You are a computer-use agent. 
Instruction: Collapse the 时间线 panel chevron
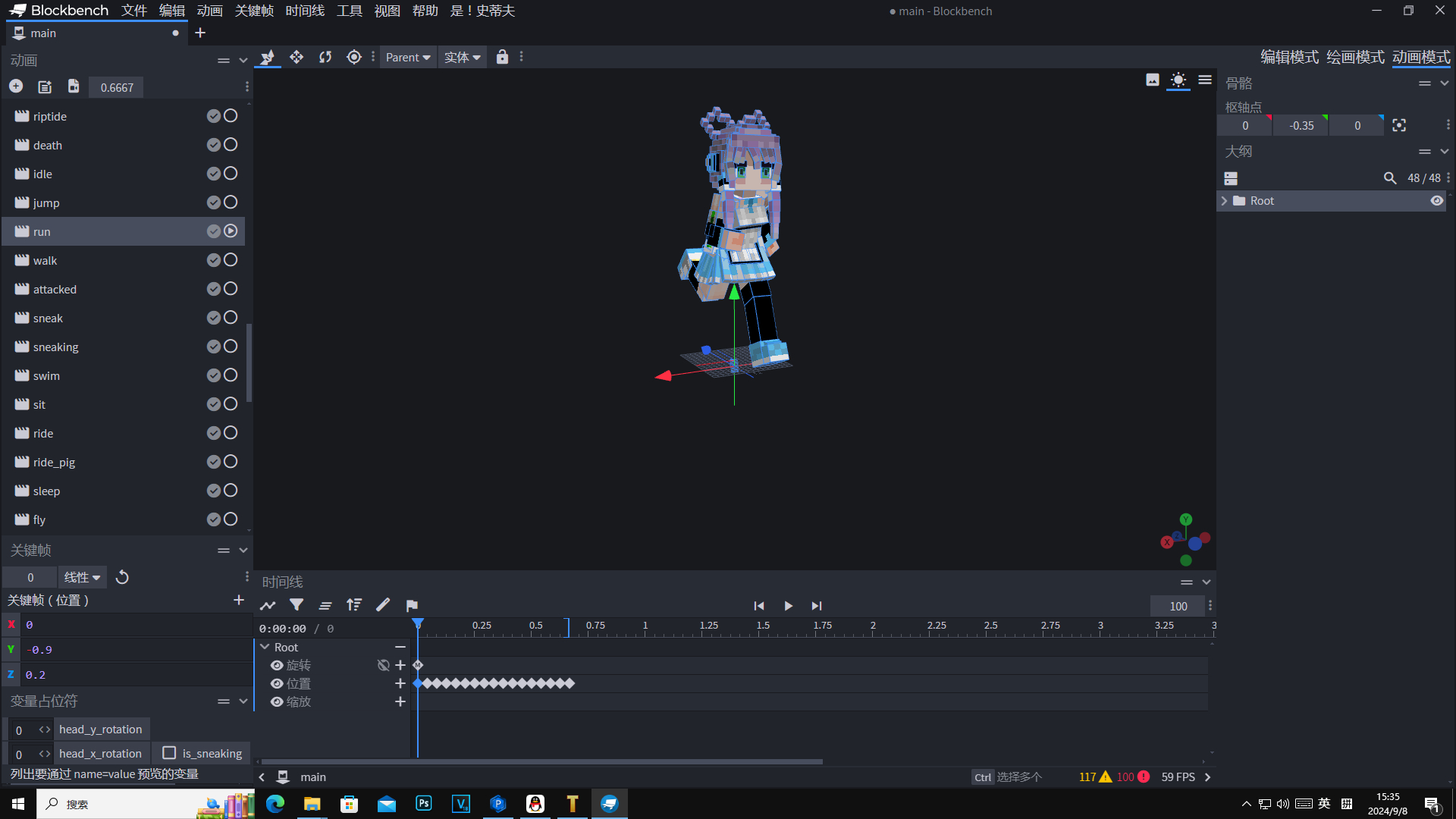point(1207,582)
